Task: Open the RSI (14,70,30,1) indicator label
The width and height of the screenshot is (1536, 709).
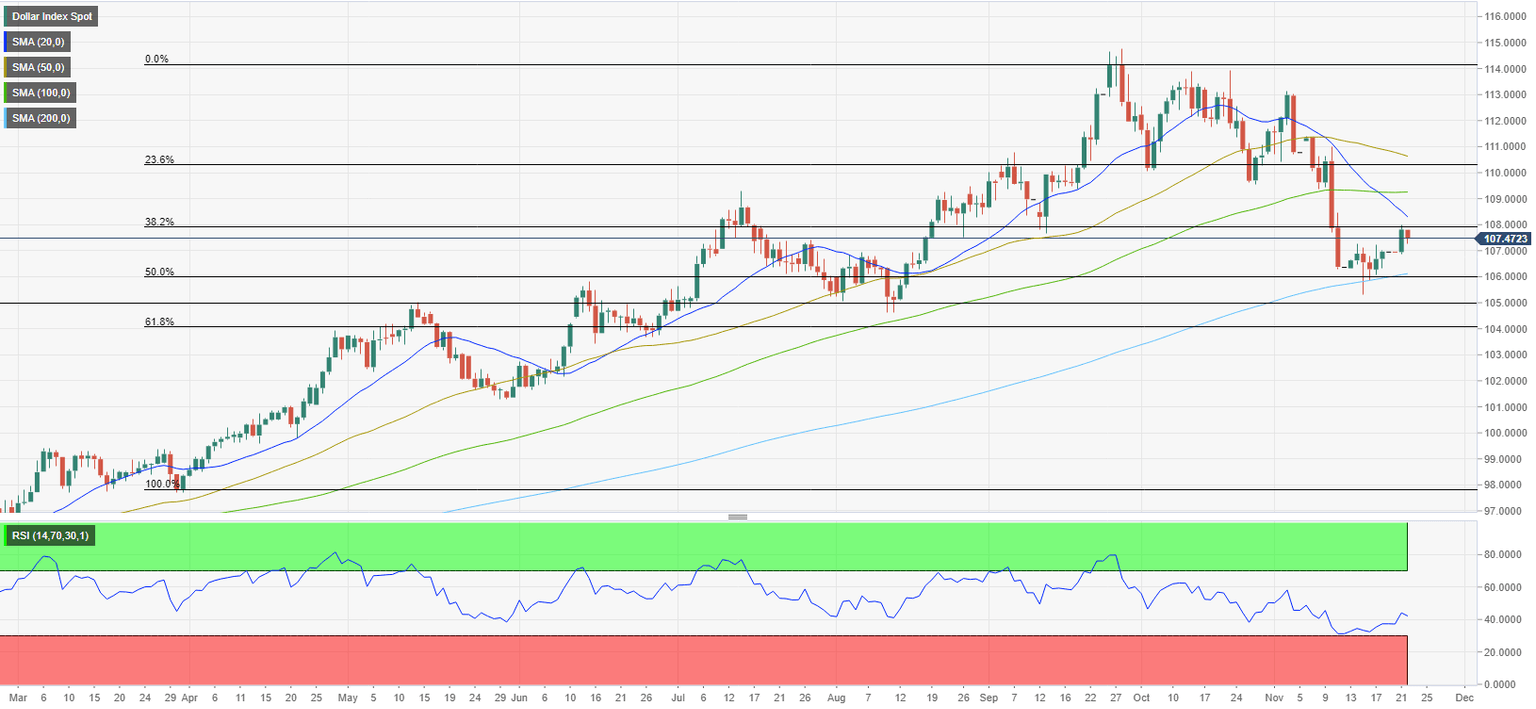Action: tap(50, 537)
